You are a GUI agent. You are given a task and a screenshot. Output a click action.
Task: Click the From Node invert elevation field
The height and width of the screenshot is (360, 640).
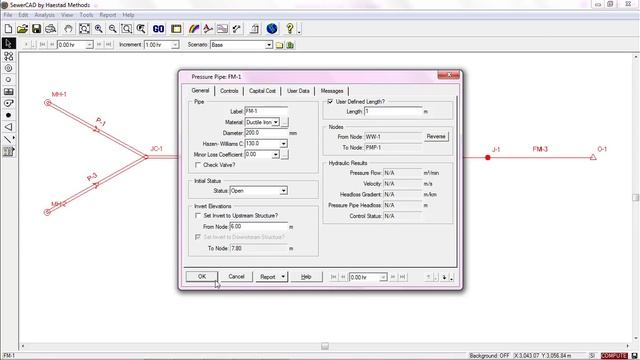258,227
